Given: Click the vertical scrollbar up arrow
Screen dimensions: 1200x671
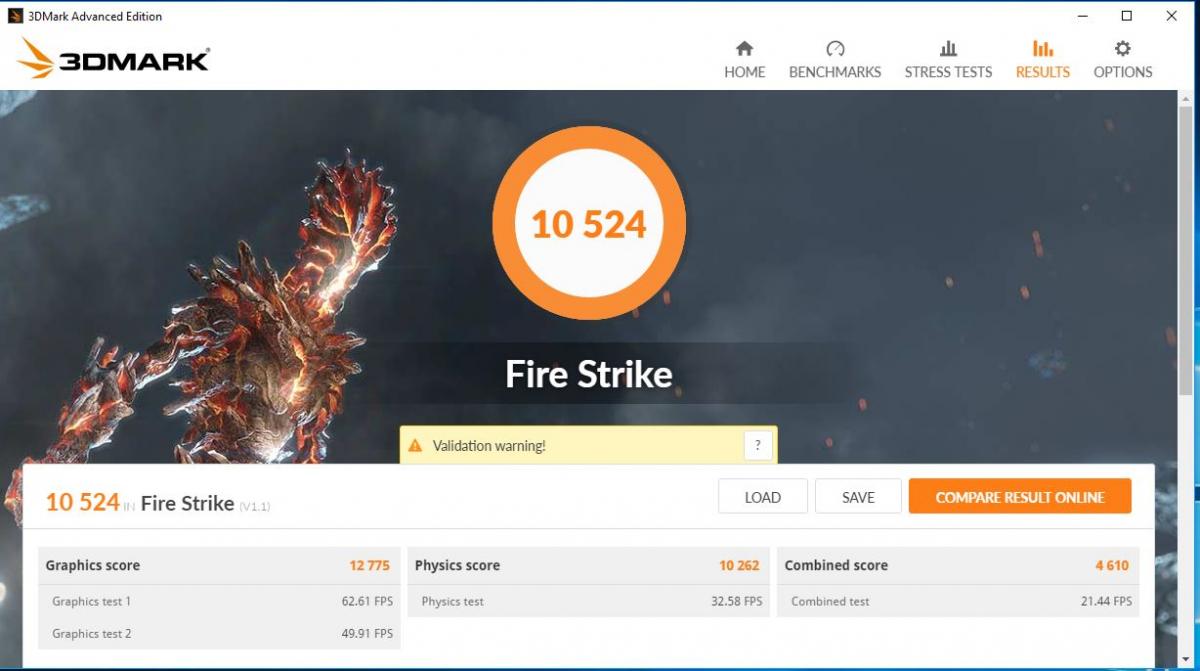Looking at the screenshot, I should pos(1186,99).
